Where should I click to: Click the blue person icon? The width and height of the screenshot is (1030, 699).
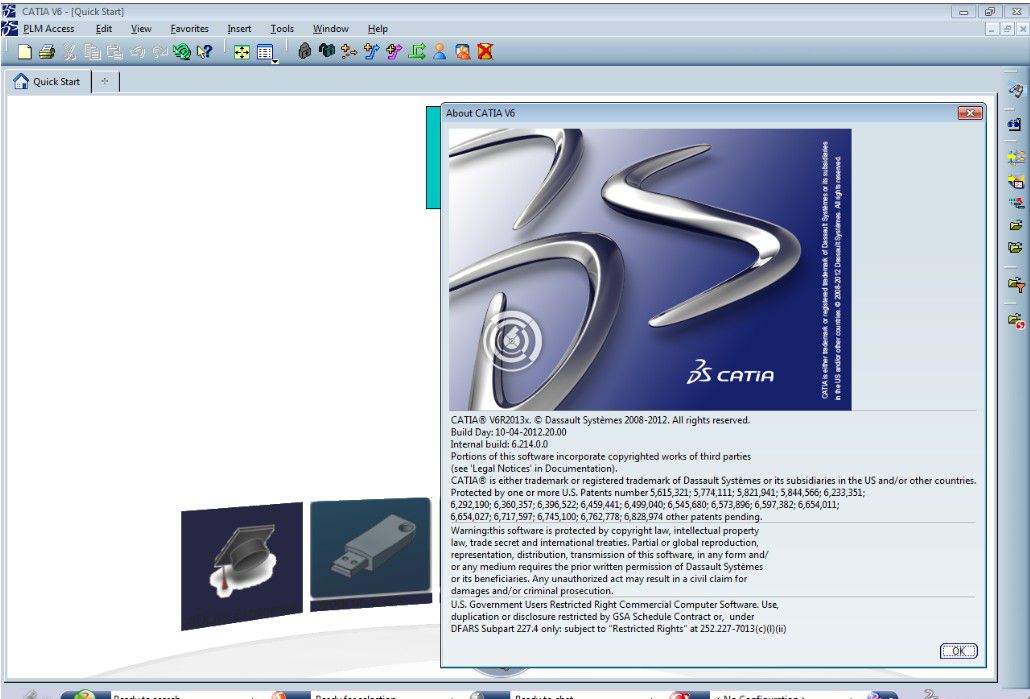pos(439,52)
